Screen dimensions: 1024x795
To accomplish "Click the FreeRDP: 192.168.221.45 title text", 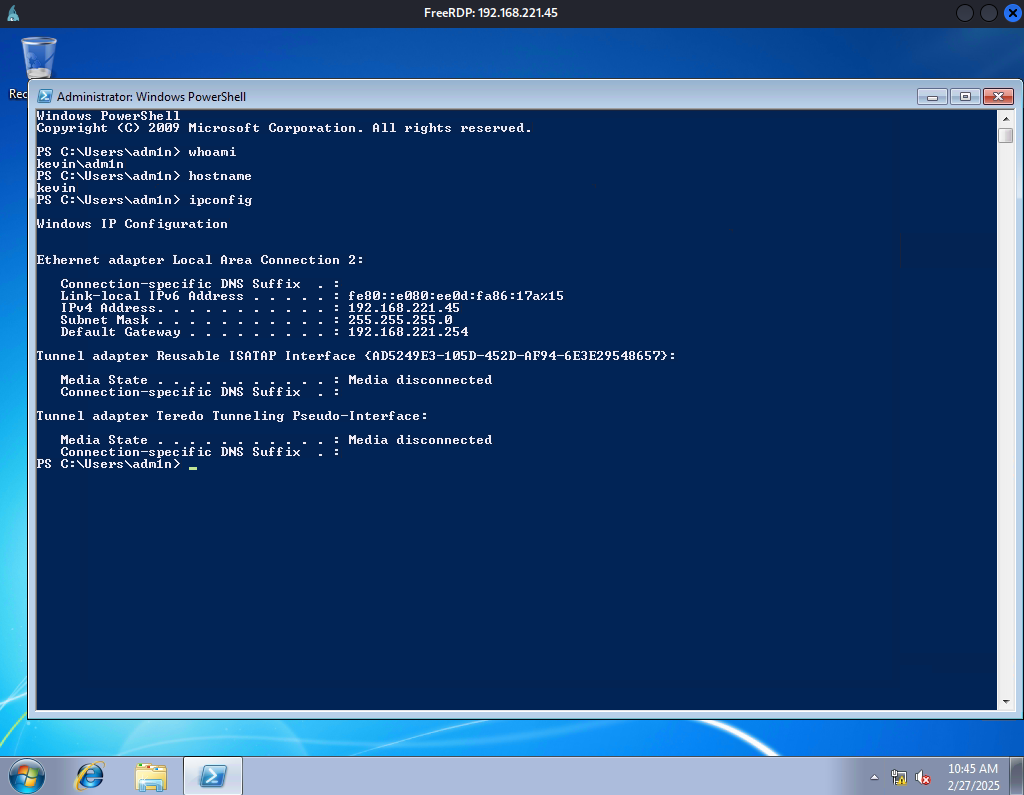I will 490,13.
